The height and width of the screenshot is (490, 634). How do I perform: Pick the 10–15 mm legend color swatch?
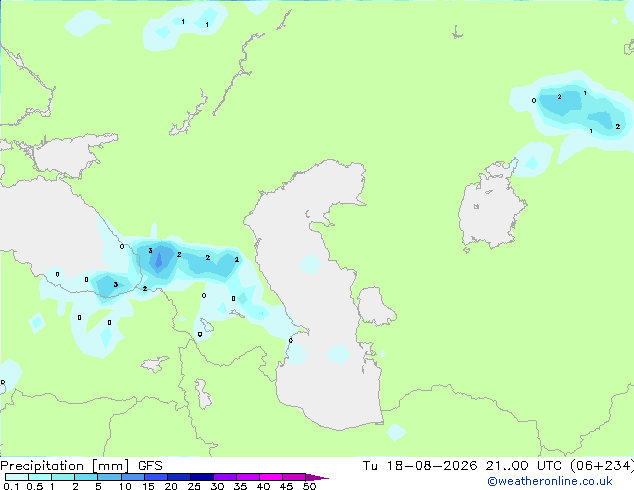[132, 477]
